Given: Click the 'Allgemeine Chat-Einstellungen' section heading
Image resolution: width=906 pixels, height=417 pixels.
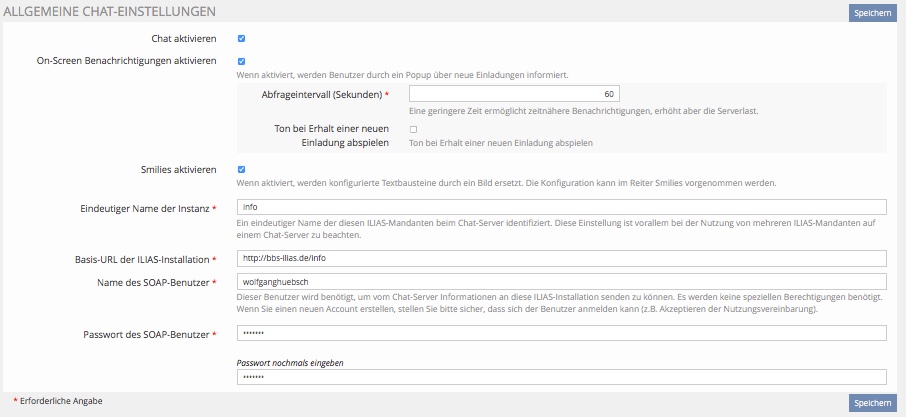Looking at the screenshot, I should tap(110, 11).
